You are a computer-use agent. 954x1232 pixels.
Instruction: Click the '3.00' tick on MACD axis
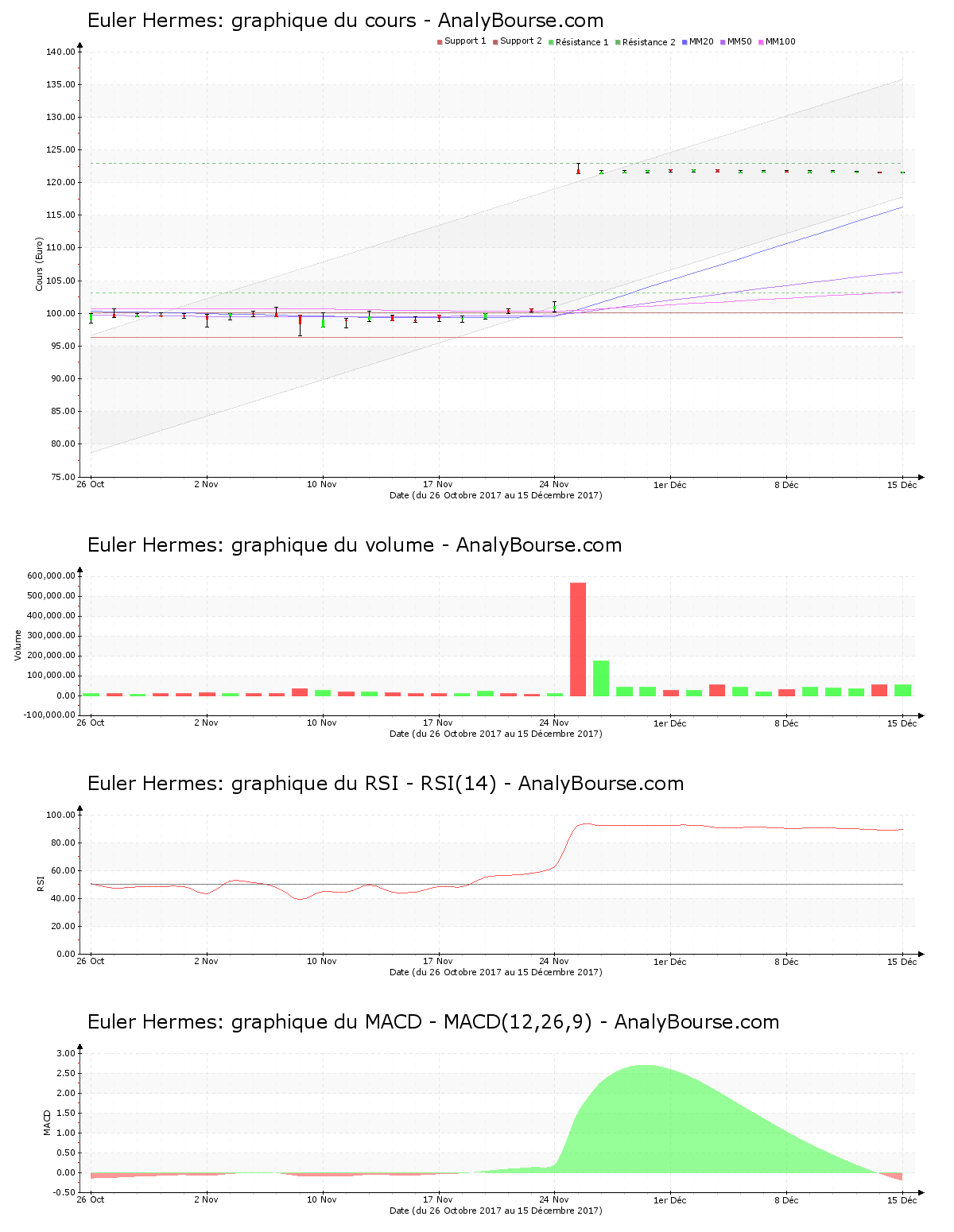point(66,1054)
